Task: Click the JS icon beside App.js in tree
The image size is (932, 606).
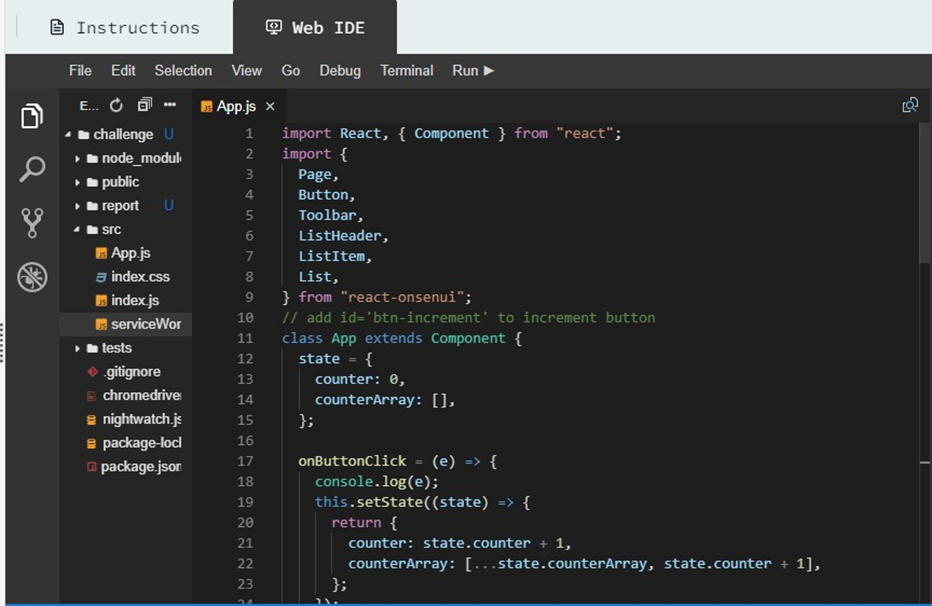Action: 101,254
